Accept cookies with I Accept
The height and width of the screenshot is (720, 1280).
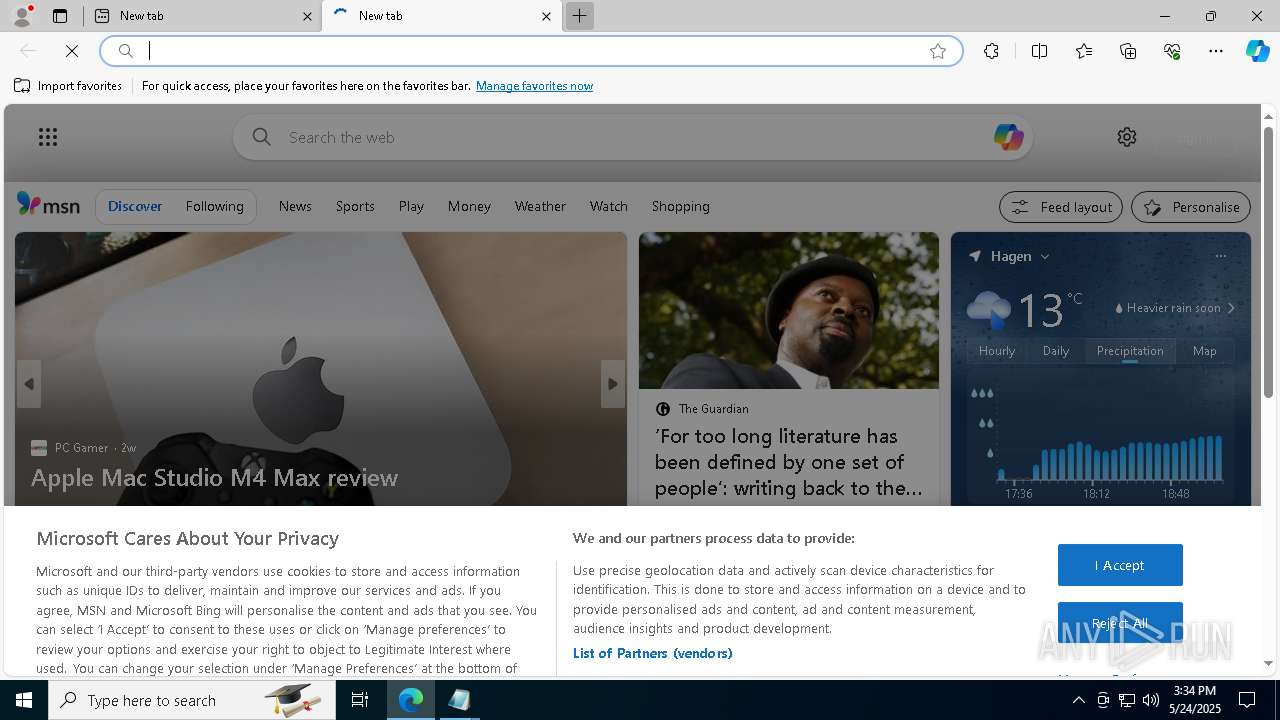1120,565
